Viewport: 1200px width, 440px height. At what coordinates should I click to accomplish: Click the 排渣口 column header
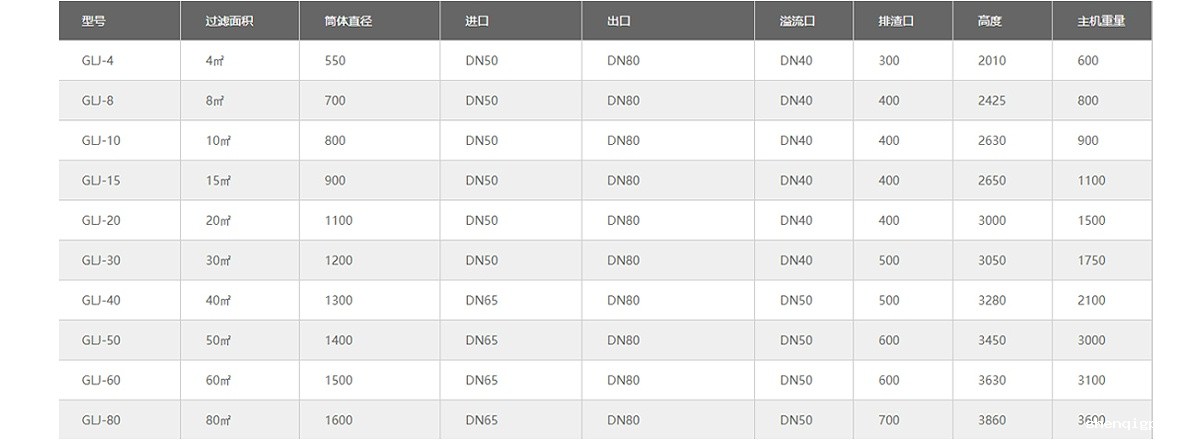pyautogui.click(x=896, y=21)
